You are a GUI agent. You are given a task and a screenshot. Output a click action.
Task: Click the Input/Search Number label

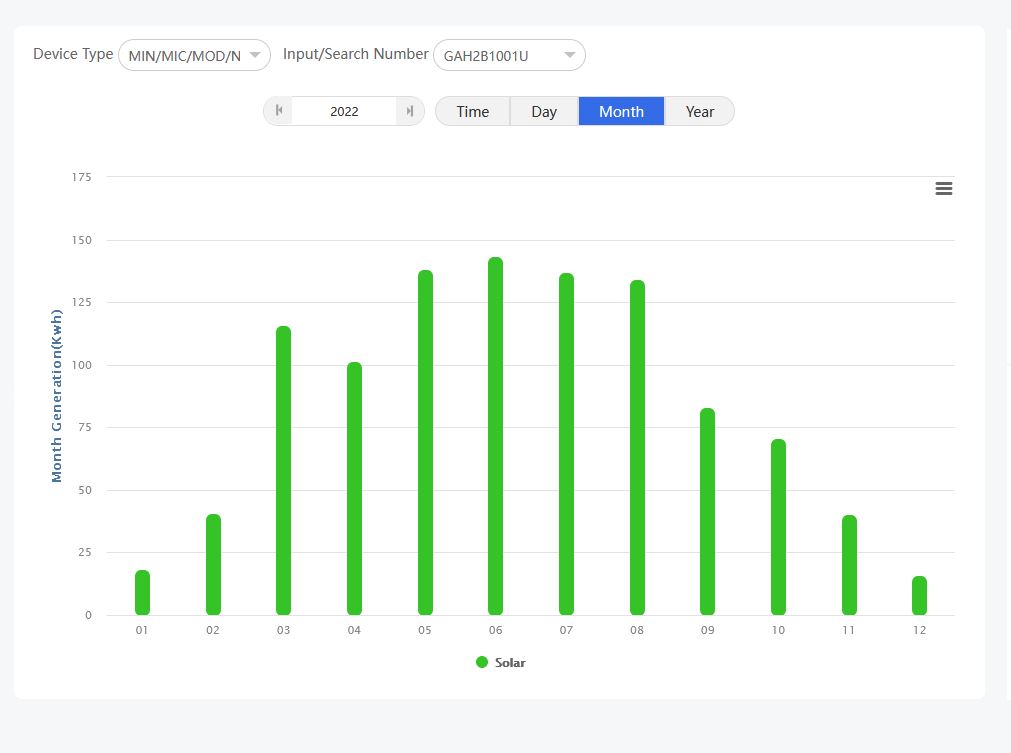coord(355,54)
